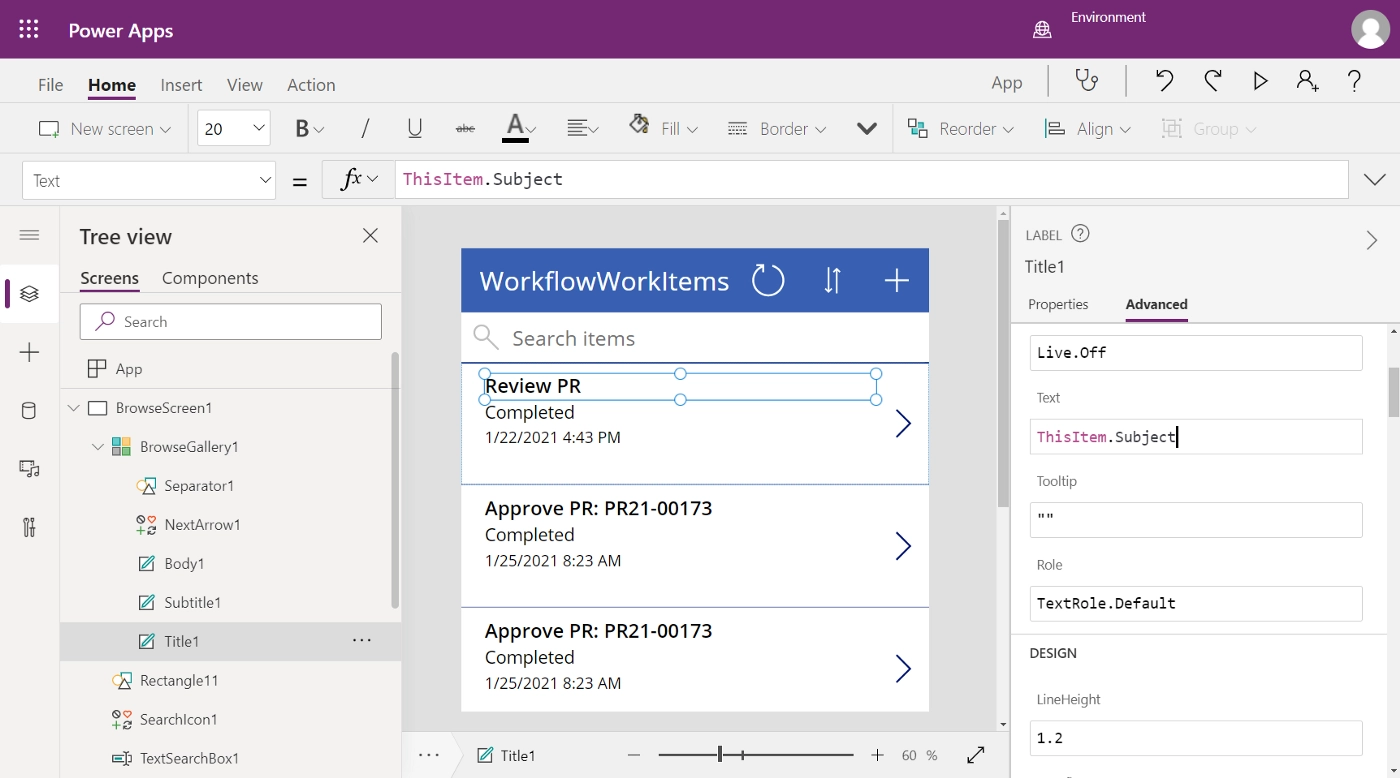The width and height of the screenshot is (1400, 778).
Task: Open Advanced tools sidebar icon
Action: click(29, 527)
